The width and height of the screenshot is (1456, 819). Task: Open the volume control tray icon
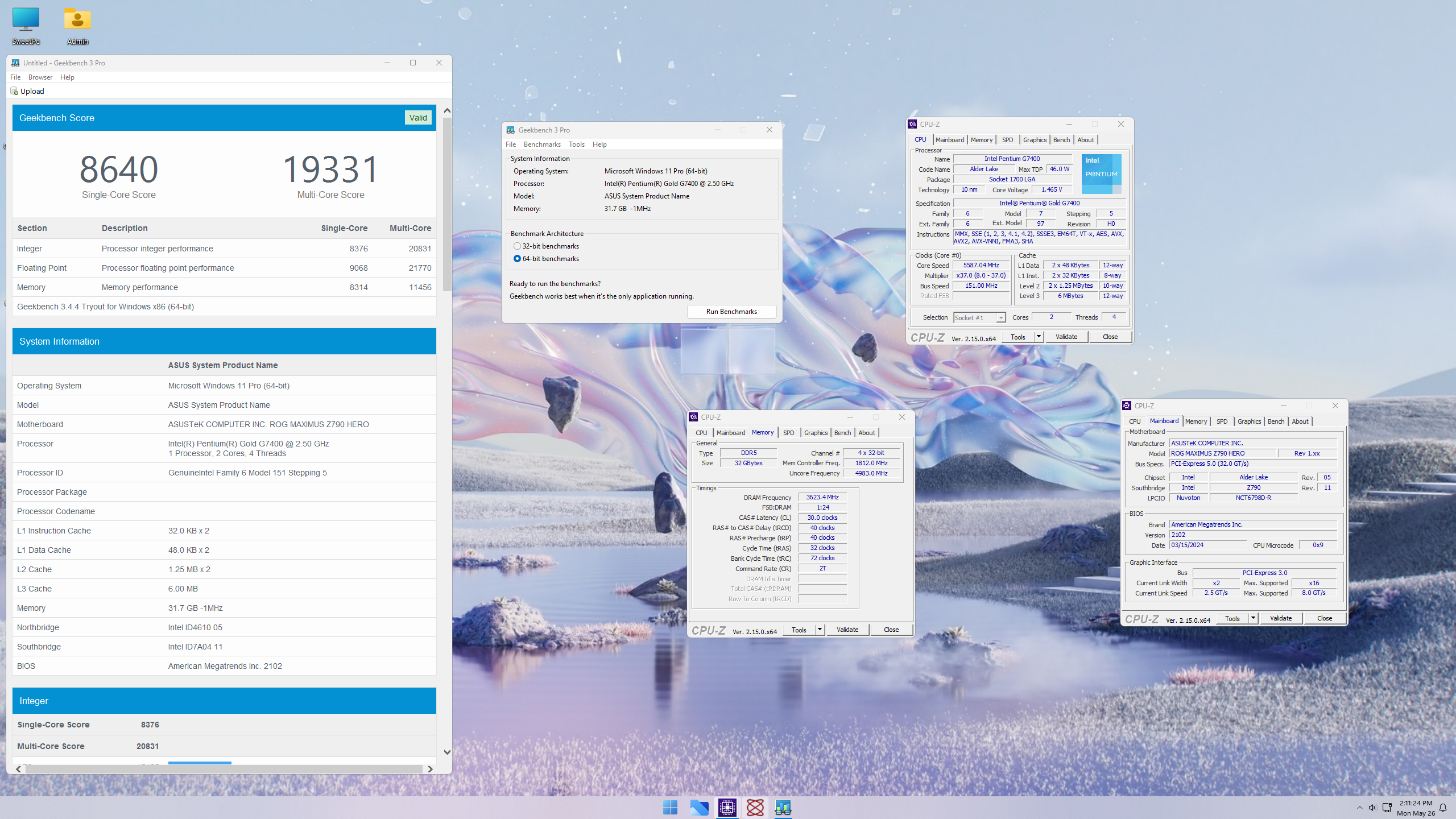pyautogui.click(x=1372, y=808)
